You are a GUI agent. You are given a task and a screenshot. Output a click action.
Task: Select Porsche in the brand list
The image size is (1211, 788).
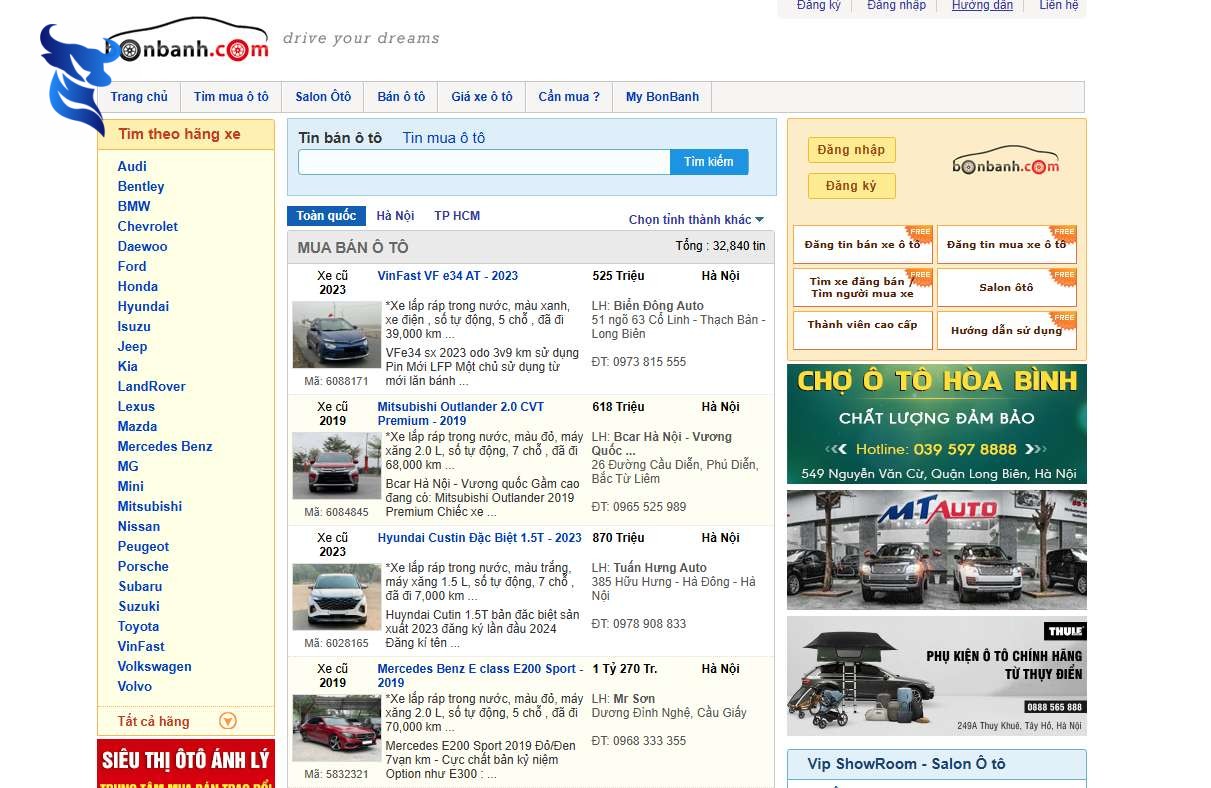click(x=143, y=566)
